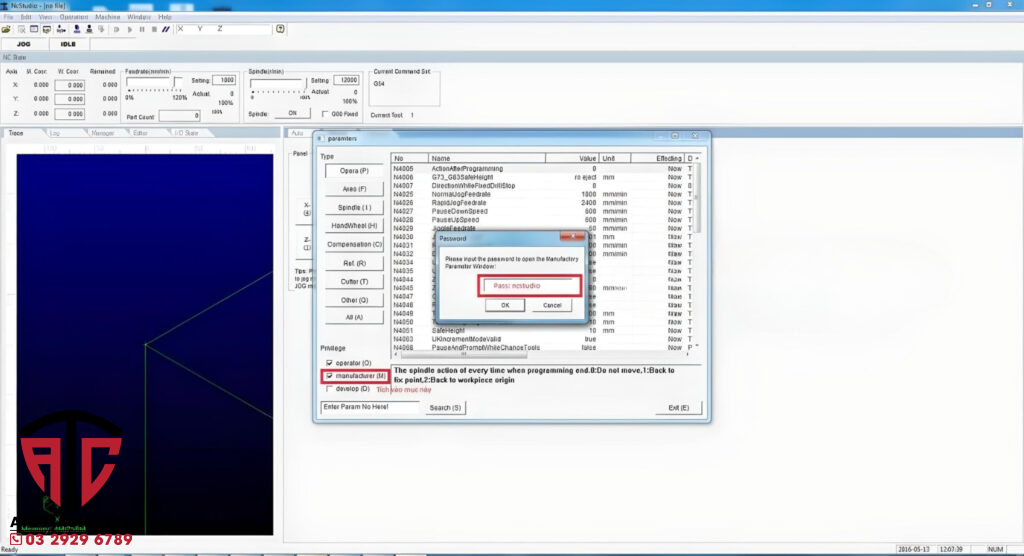Screen dimensions: 1024x556
Task: Click the help question mark toolbar icon
Action: pyautogui.click(x=281, y=29)
